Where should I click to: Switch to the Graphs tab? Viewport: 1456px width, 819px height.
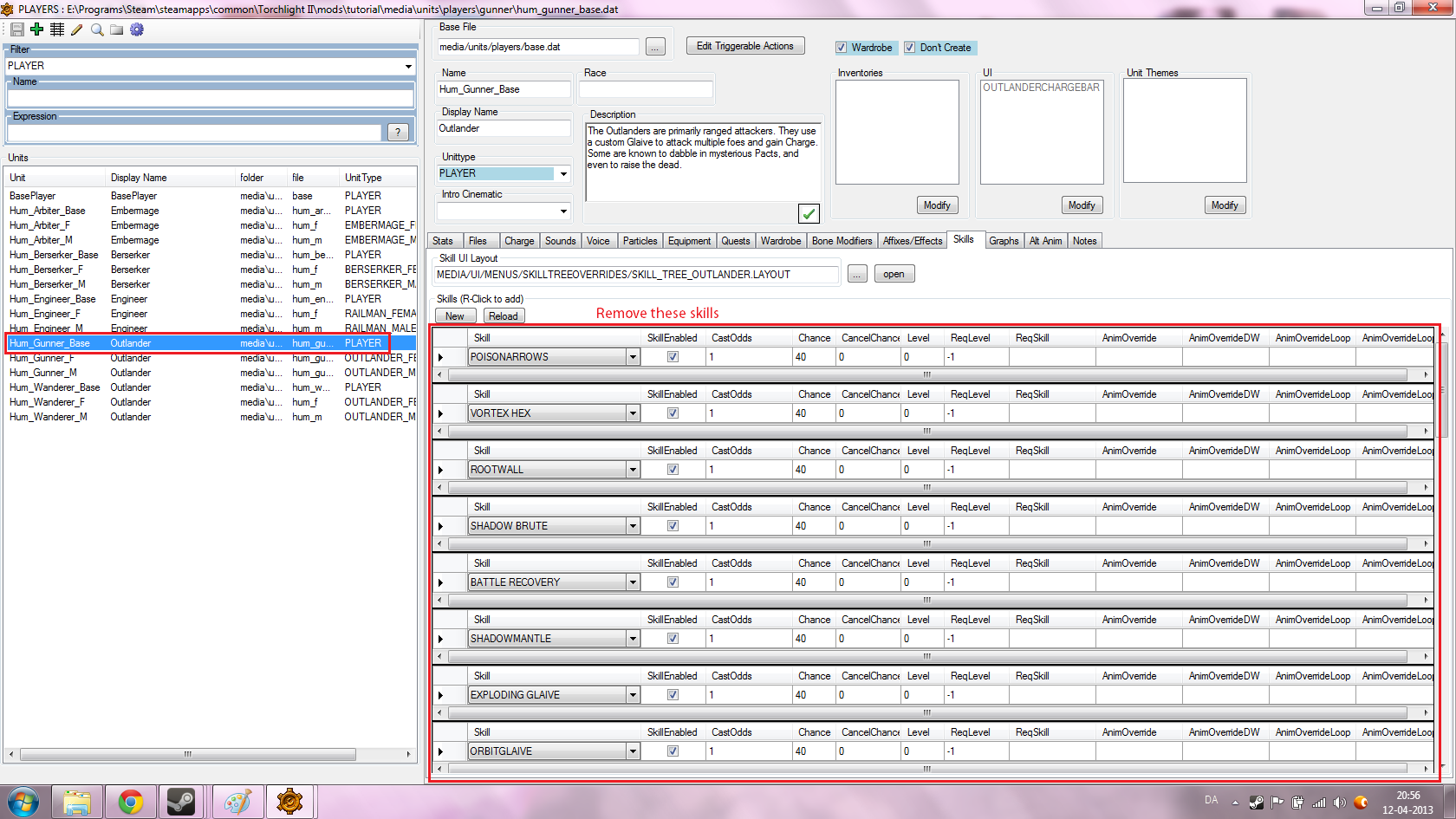pos(1004,241)
